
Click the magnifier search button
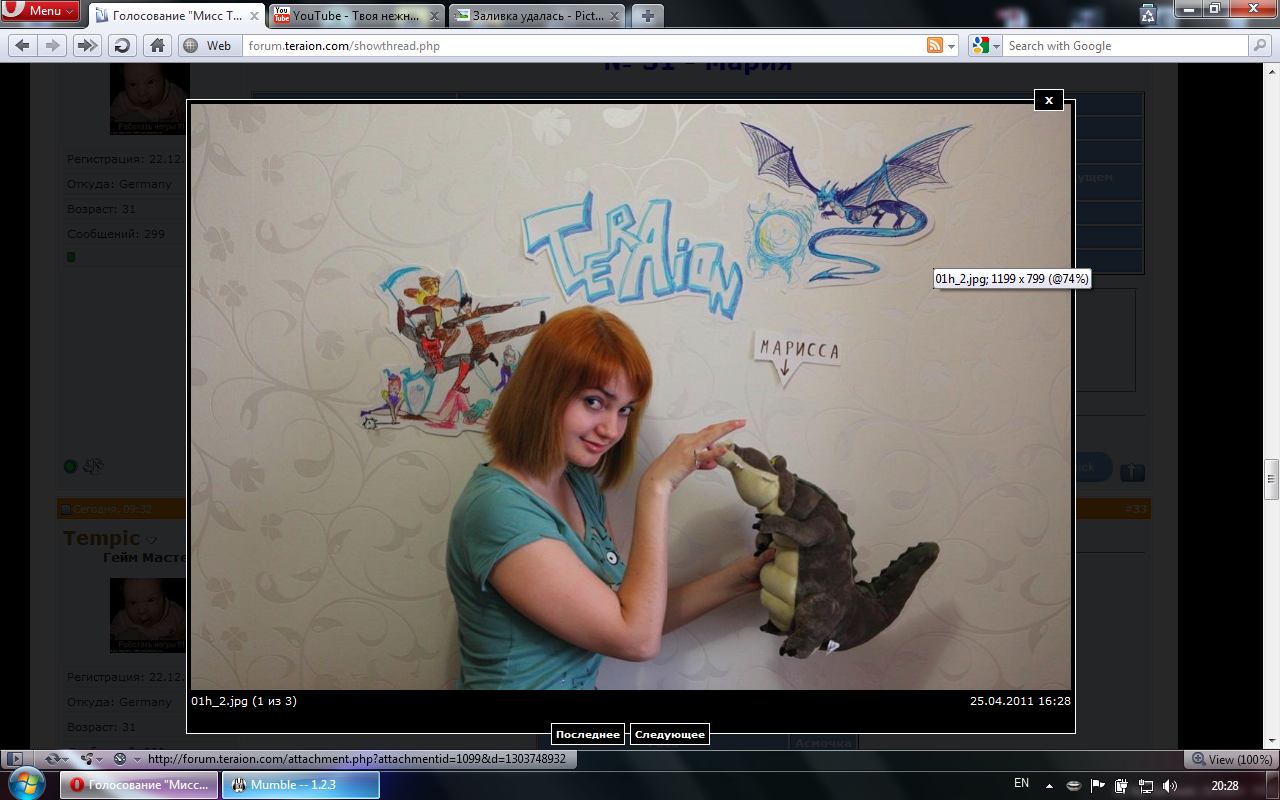1260,46
